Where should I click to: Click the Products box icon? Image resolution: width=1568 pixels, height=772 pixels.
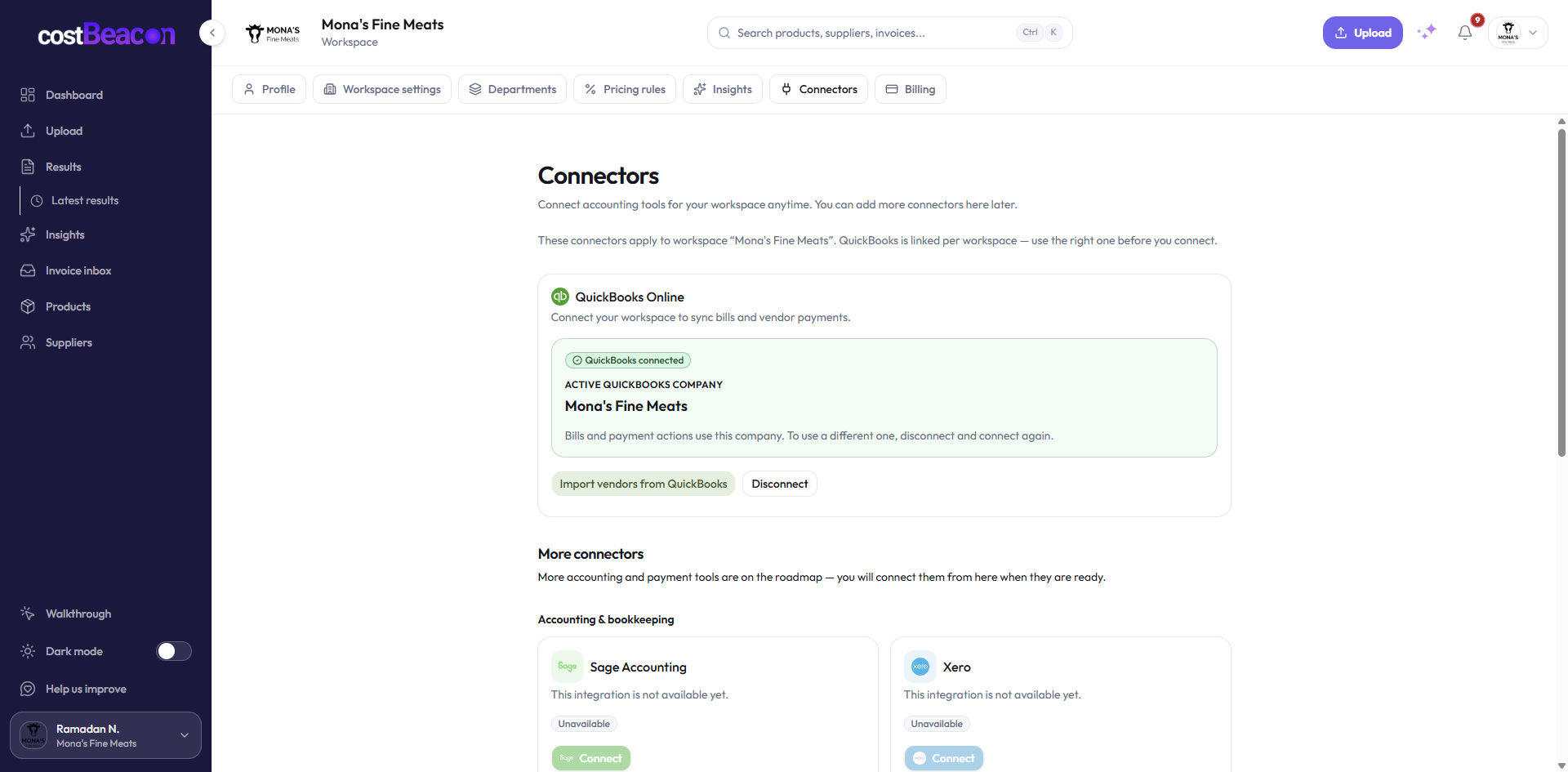[28, 306]
